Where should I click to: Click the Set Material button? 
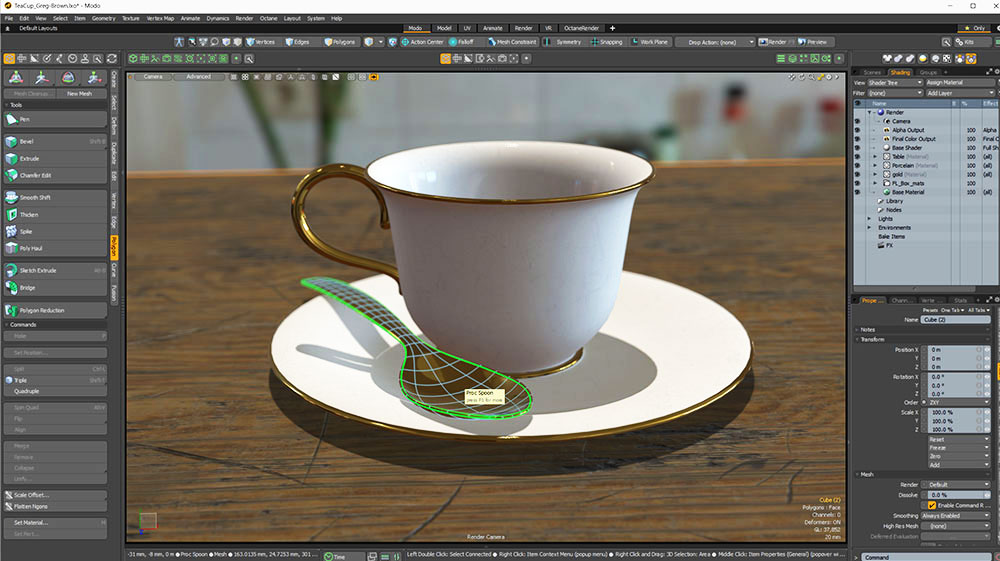[55, 523]
